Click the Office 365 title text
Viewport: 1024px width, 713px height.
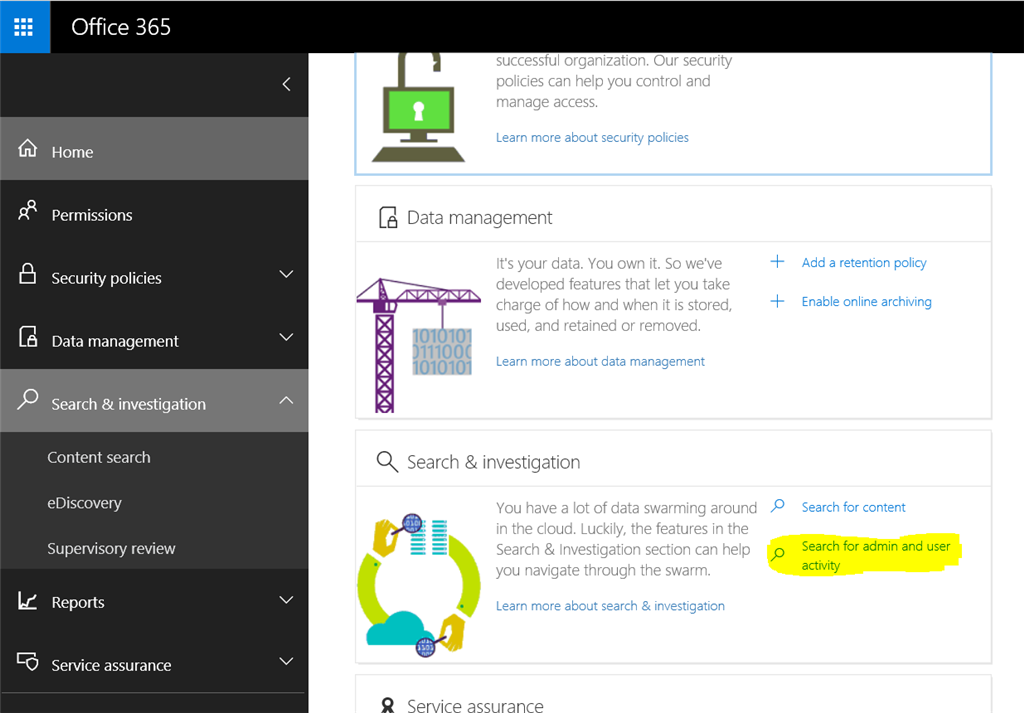point(121,27)
